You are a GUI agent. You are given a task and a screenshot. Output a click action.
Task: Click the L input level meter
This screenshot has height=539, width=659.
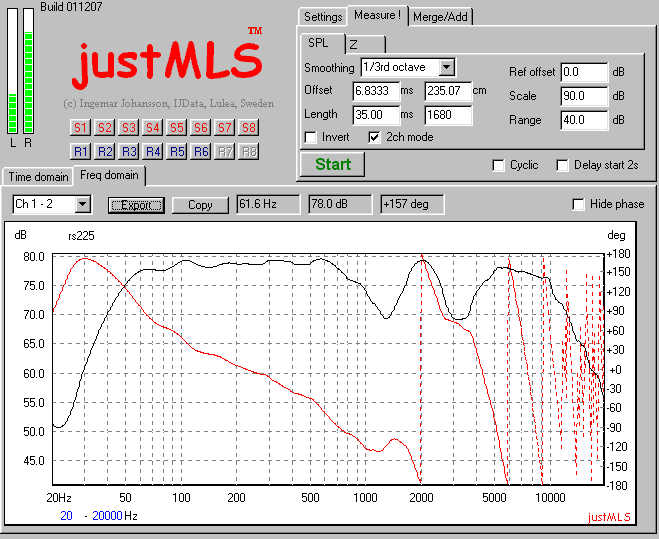pyautogui.click(x=13, y=71)
